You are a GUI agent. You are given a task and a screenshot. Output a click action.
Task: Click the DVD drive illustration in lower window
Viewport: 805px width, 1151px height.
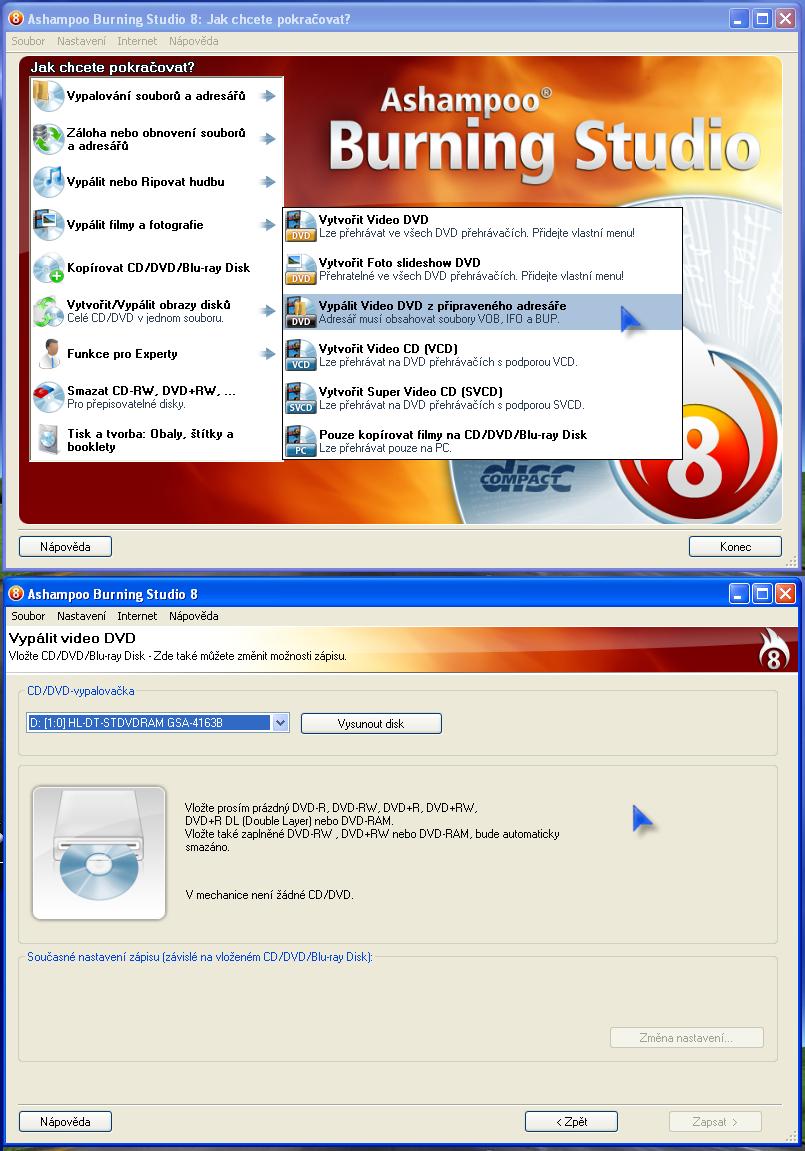point(99,853)
